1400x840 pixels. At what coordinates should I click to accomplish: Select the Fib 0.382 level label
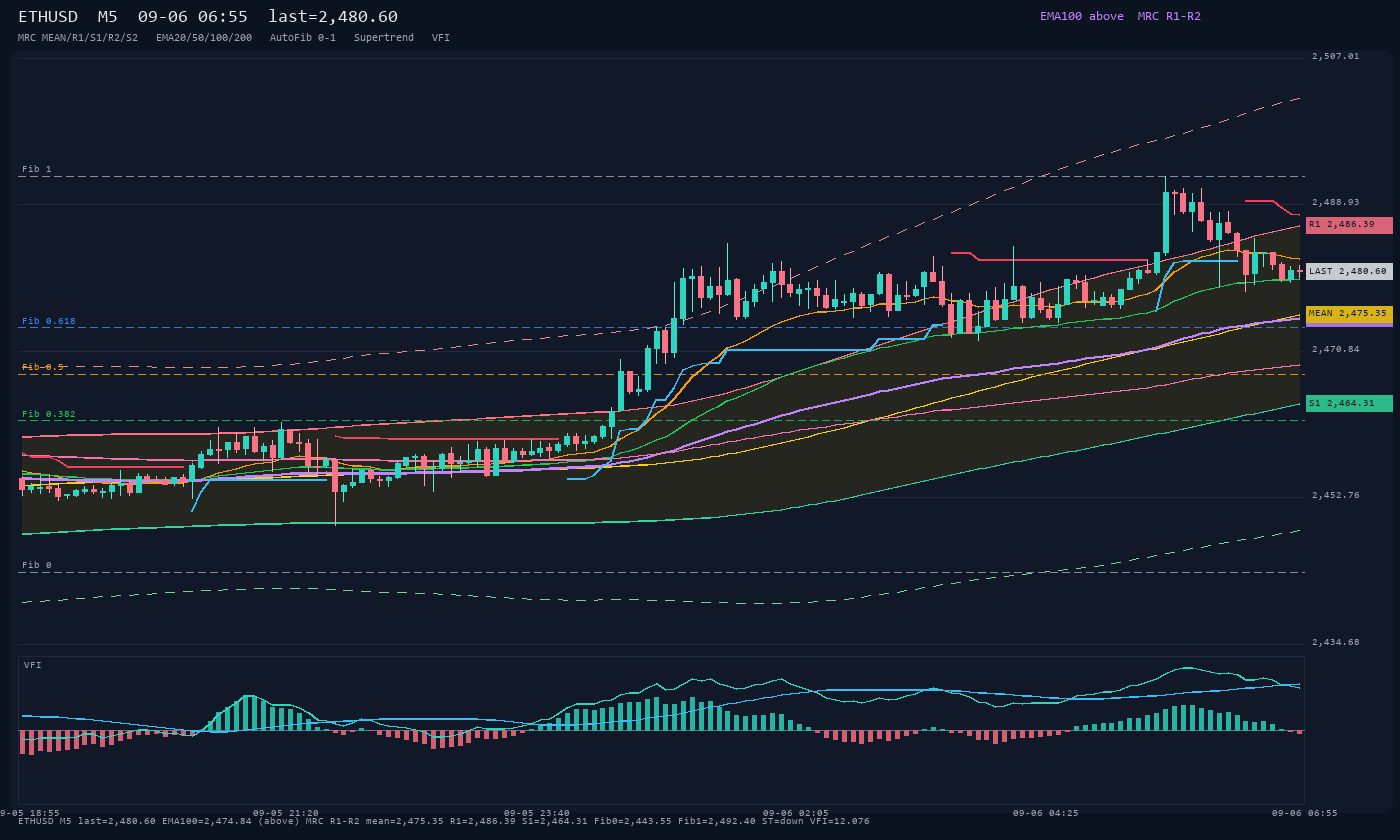(49, 414)
